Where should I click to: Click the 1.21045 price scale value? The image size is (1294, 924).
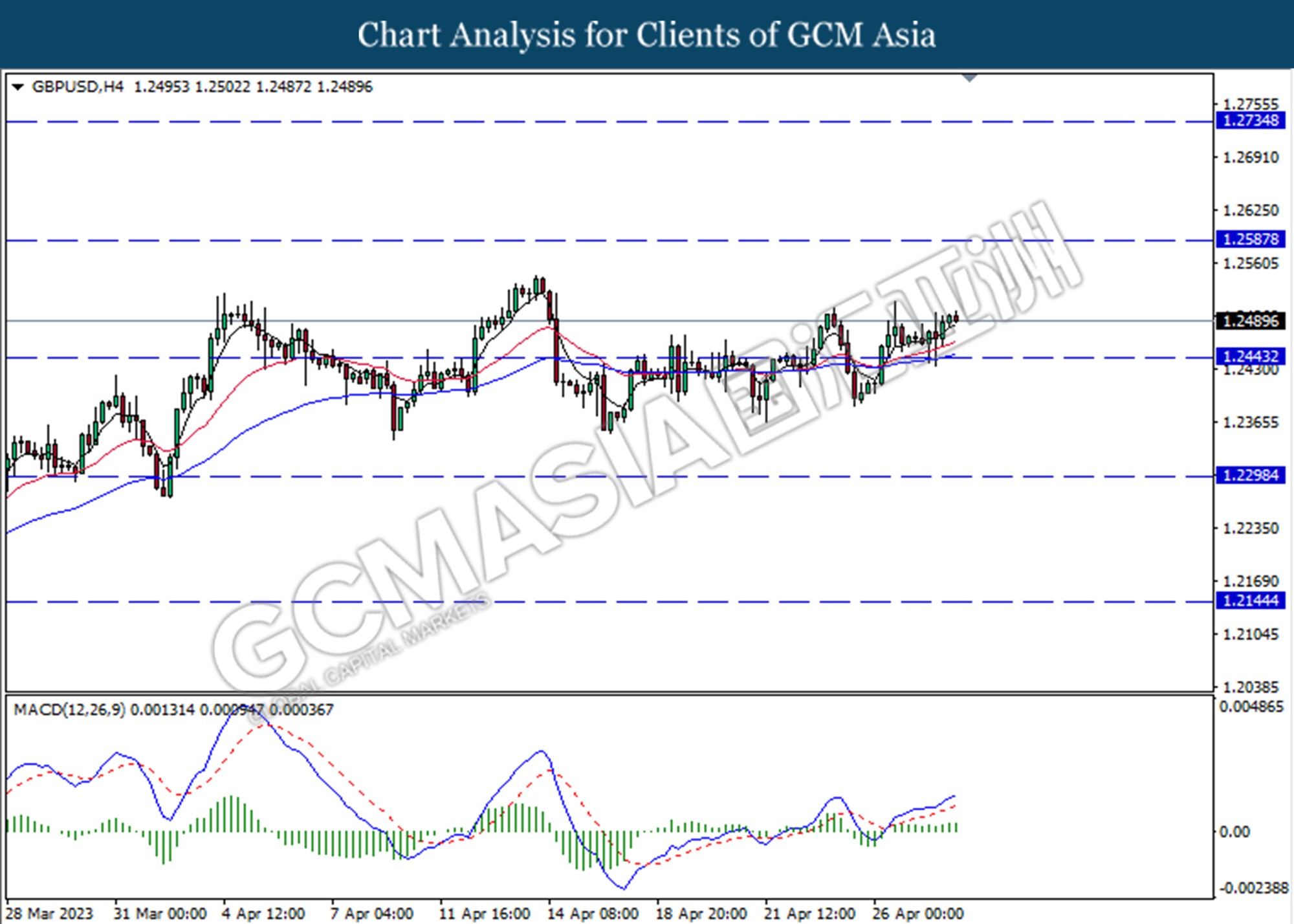pyautogui.click(x=1251, y=635)
